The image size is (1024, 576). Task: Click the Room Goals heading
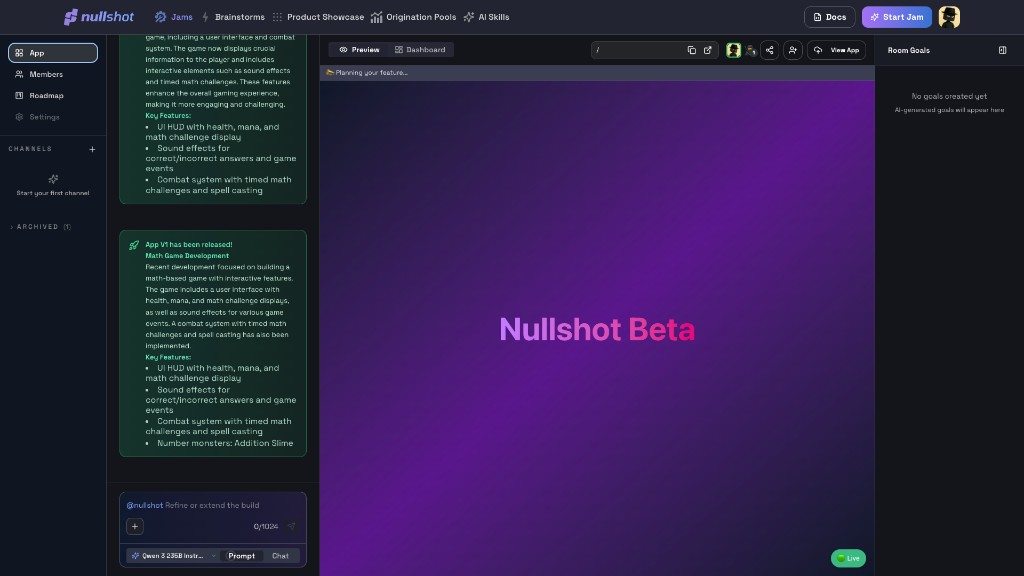pos(908,50)
